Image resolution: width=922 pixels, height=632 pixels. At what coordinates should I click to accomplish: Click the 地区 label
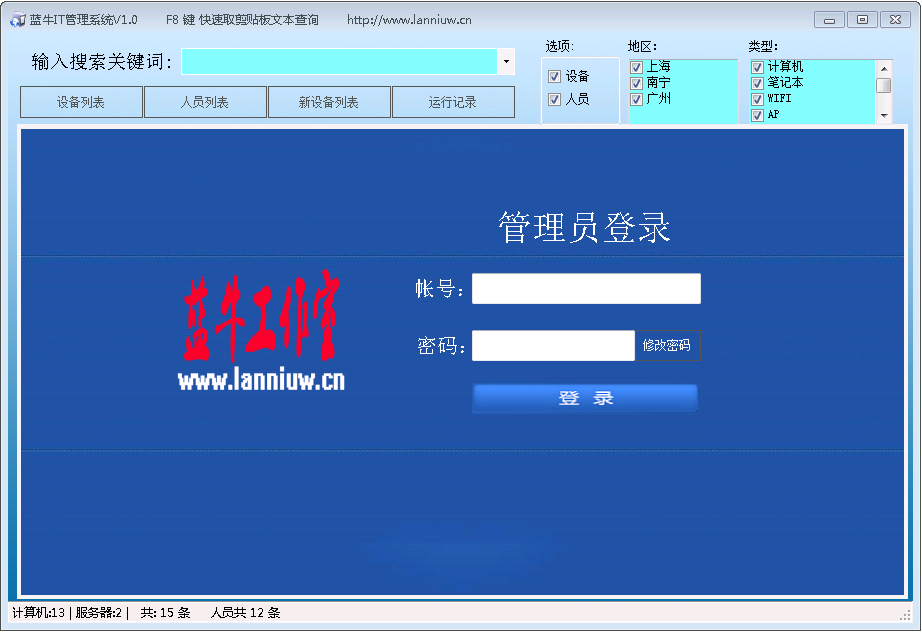coord(642,46)
